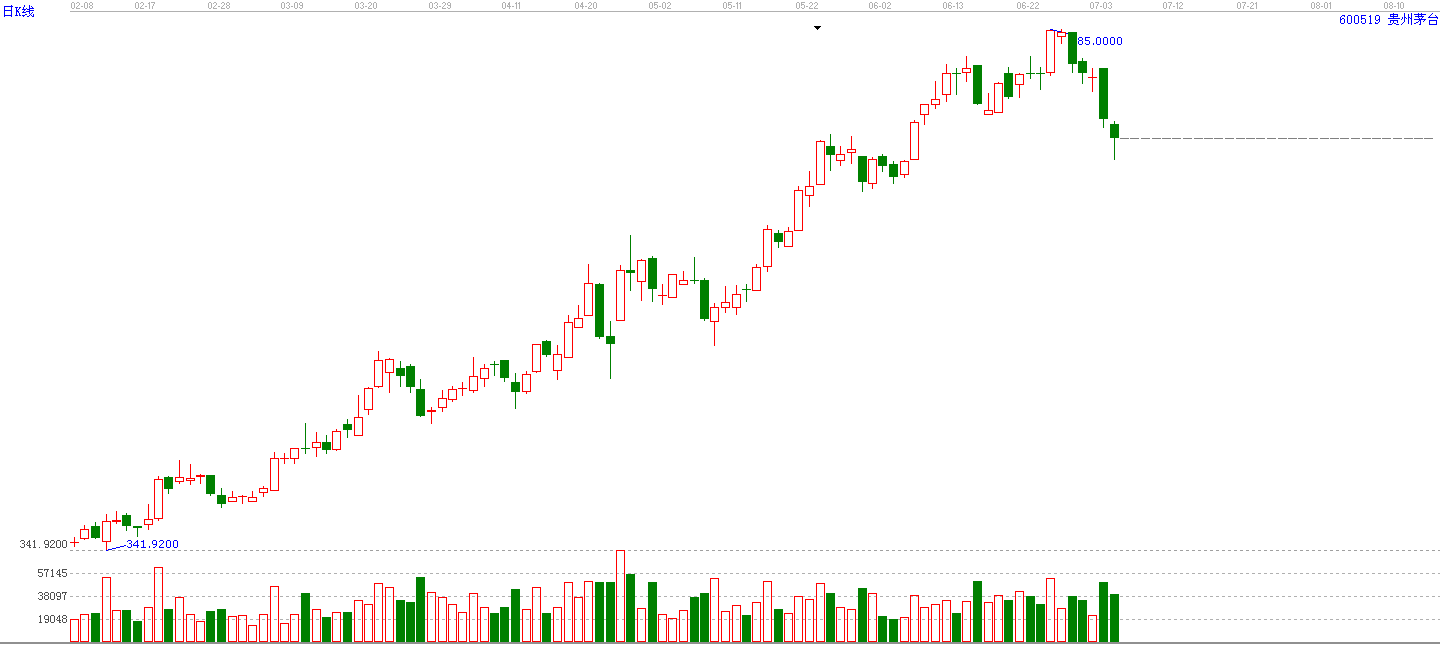Click the 03-09 date label

291,5
